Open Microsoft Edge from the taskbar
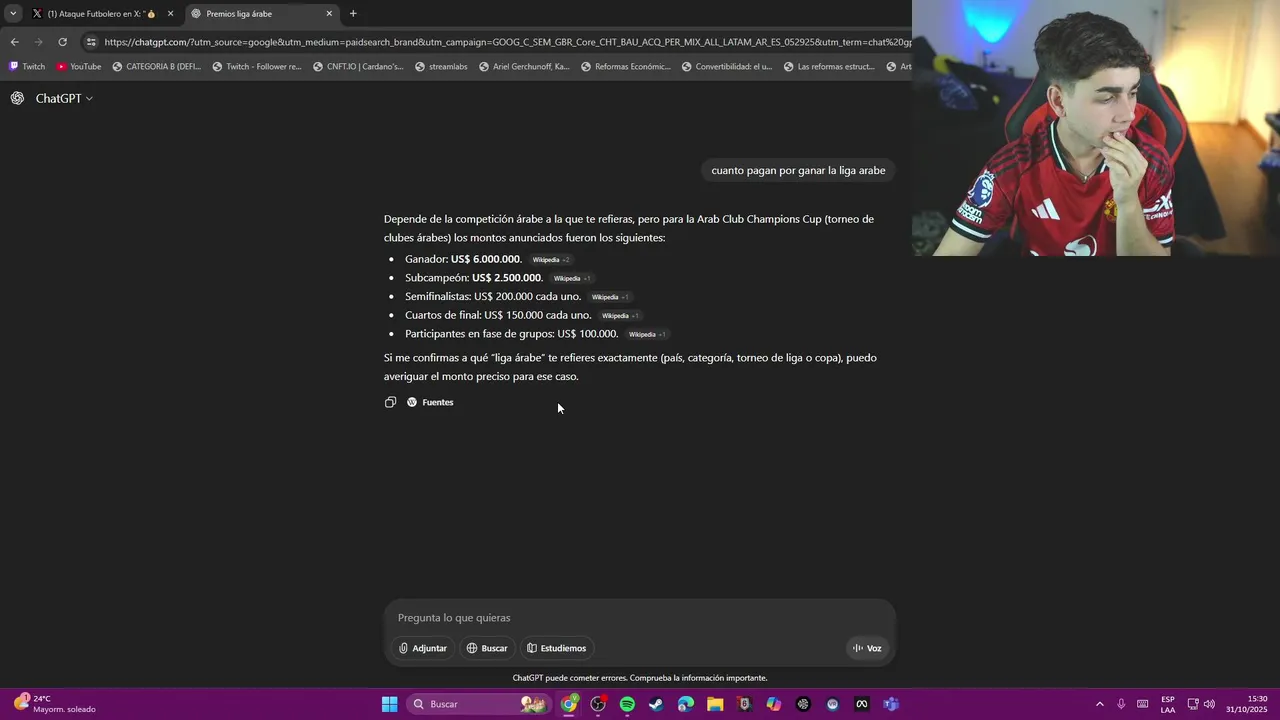 click(x=685, y=704)
